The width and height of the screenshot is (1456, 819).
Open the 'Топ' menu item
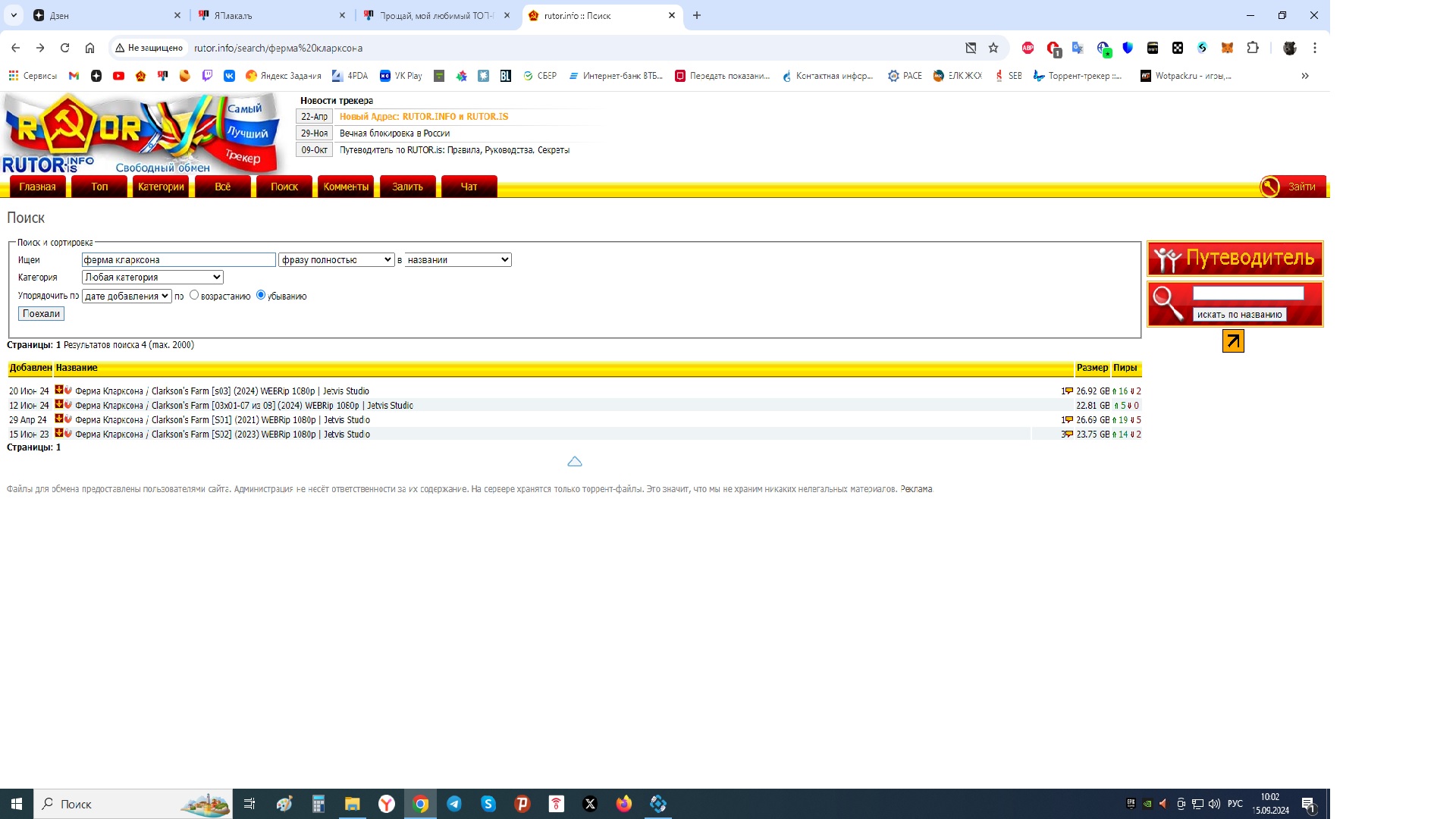click(99, 187)
